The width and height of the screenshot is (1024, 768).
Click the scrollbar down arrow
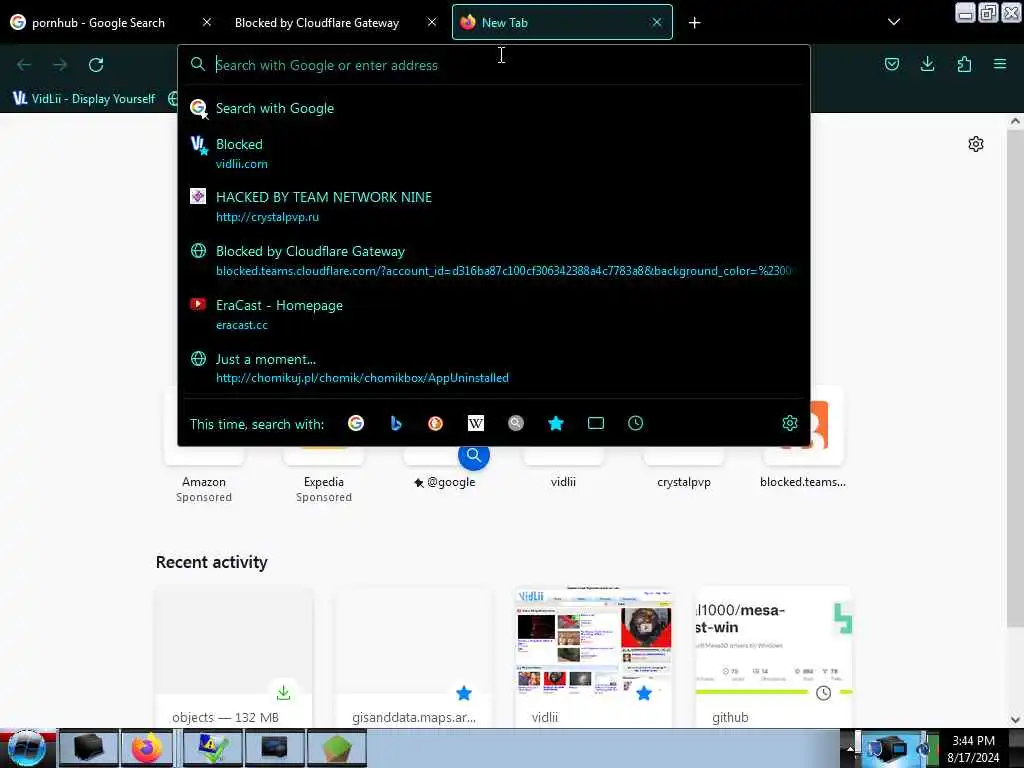[x=1015, y=720]
